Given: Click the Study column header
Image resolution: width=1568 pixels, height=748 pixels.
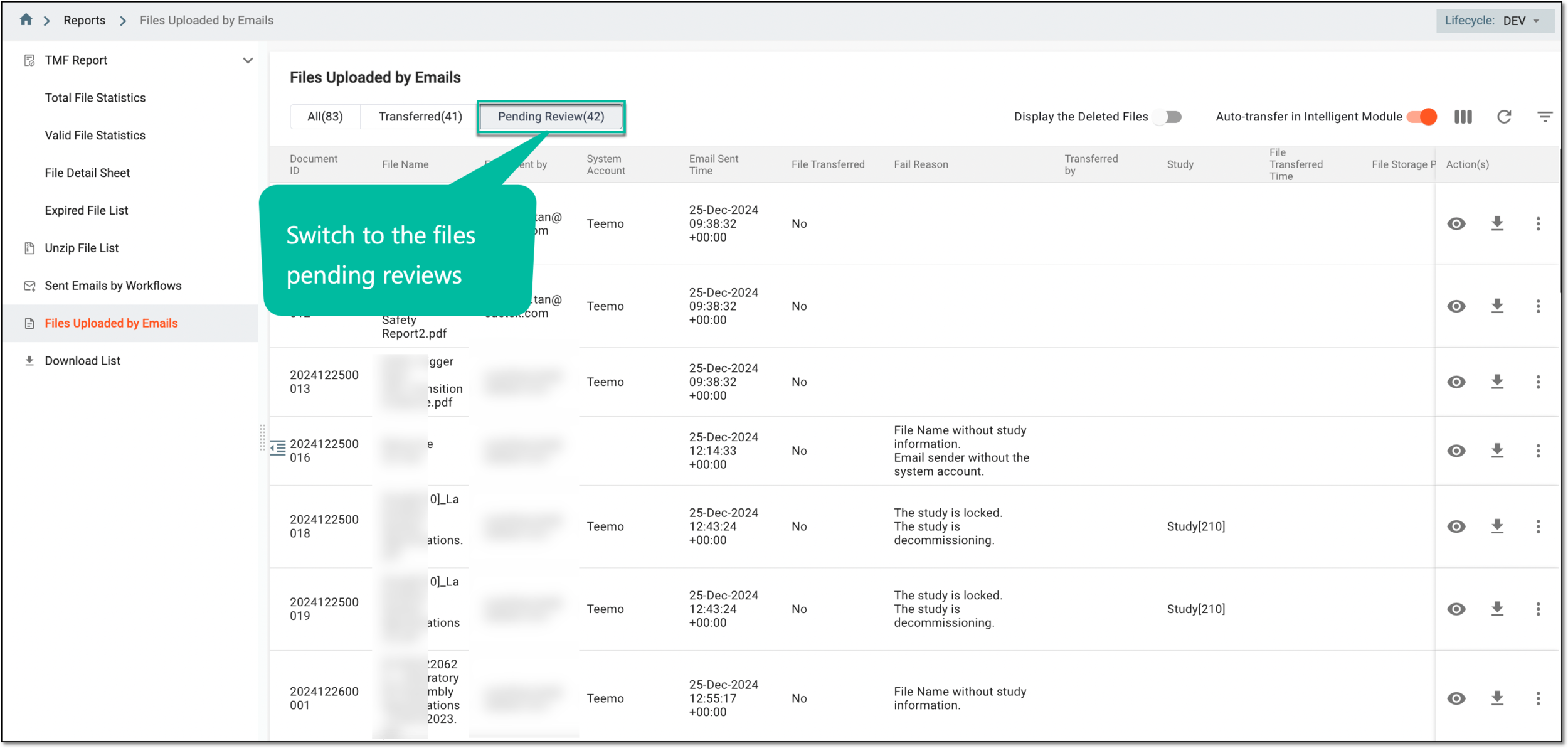Looking at the screenshot, I should click(x=1180, y=164).
